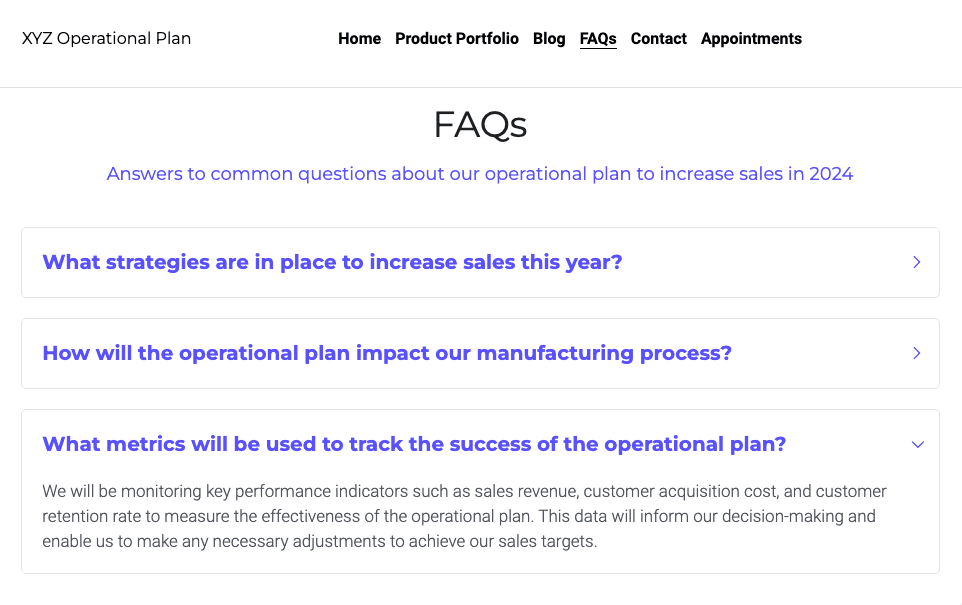Select the underlined FAQs nav item
962x605 pixels.
point(598,39)
